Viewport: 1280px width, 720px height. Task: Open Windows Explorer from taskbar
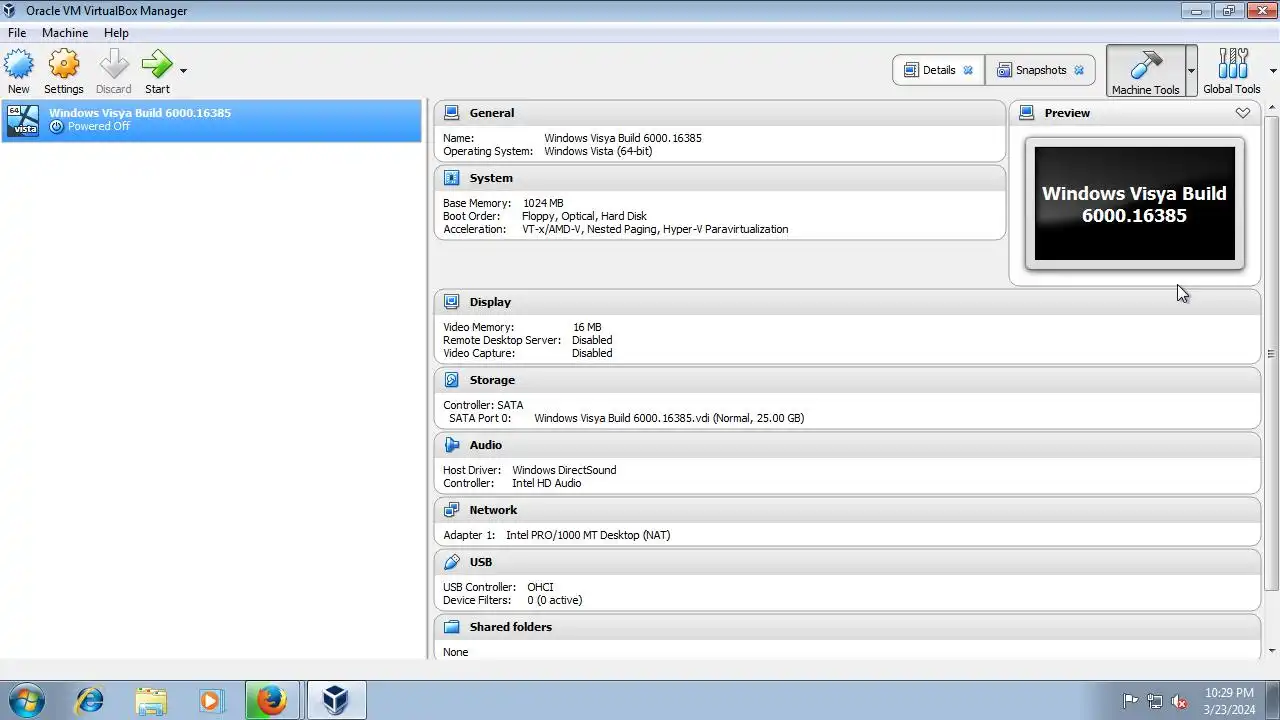pyautogui.click(x=150, y=700)
